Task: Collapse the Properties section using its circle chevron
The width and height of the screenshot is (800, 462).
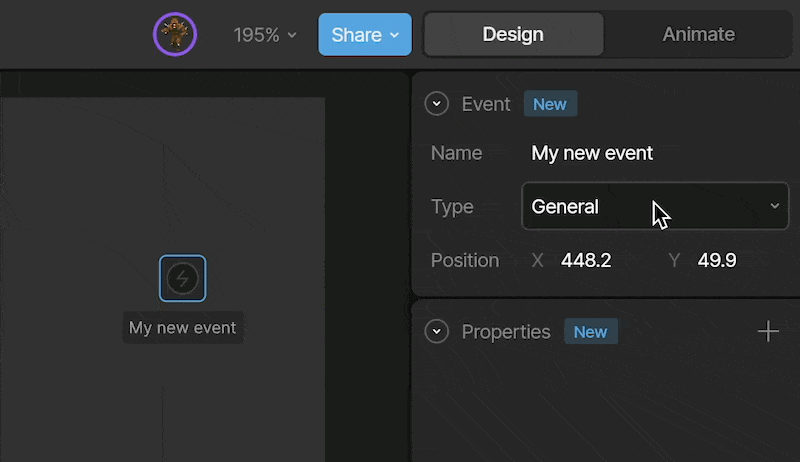Action: [x=437, y=331]
